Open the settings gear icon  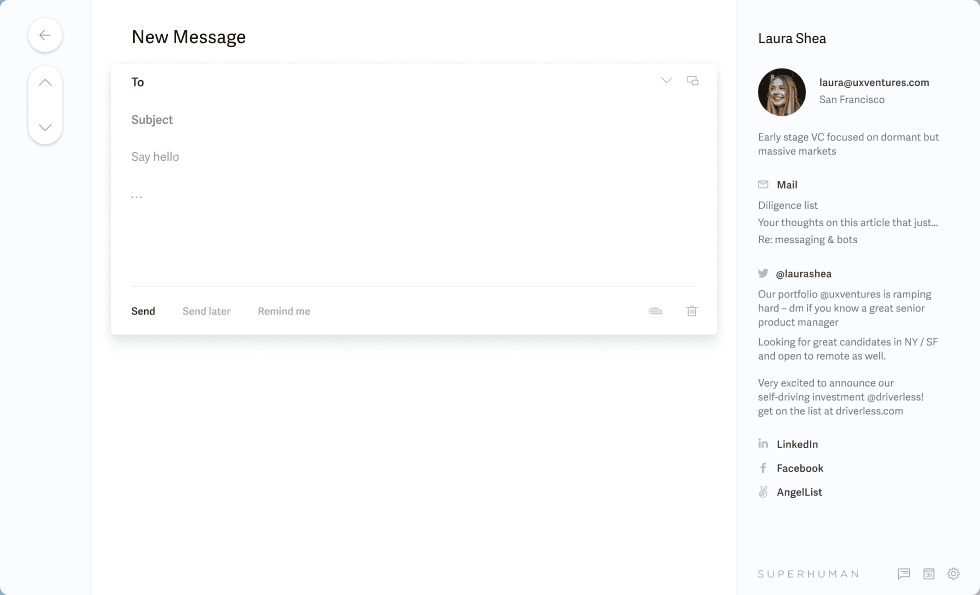coord(952,574)
